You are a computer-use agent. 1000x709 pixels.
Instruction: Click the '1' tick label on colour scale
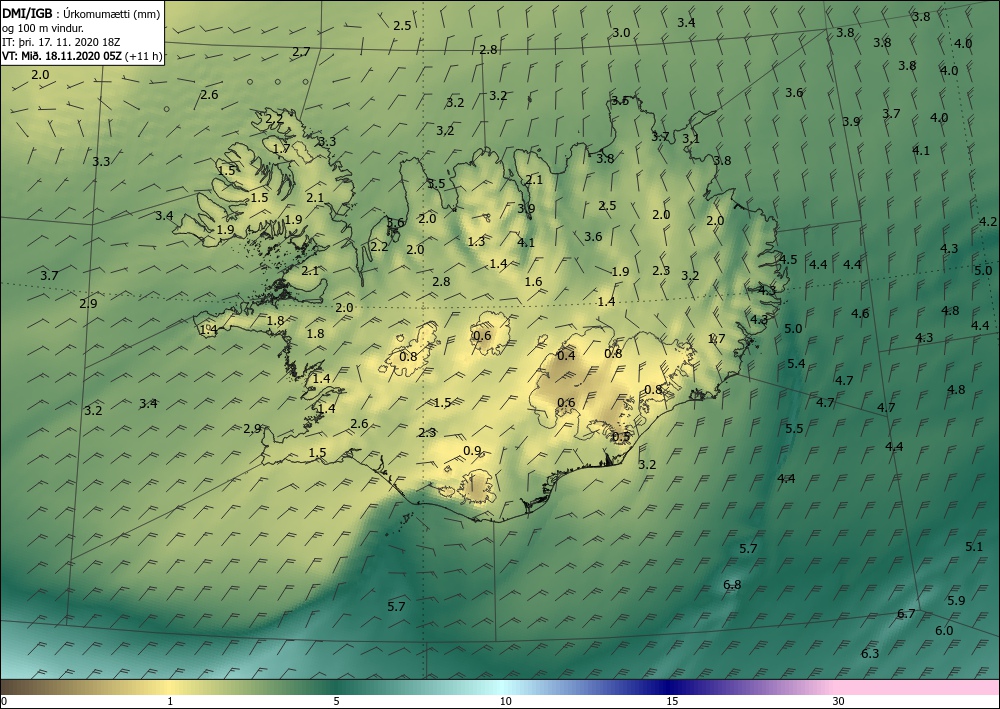[170, 702]
